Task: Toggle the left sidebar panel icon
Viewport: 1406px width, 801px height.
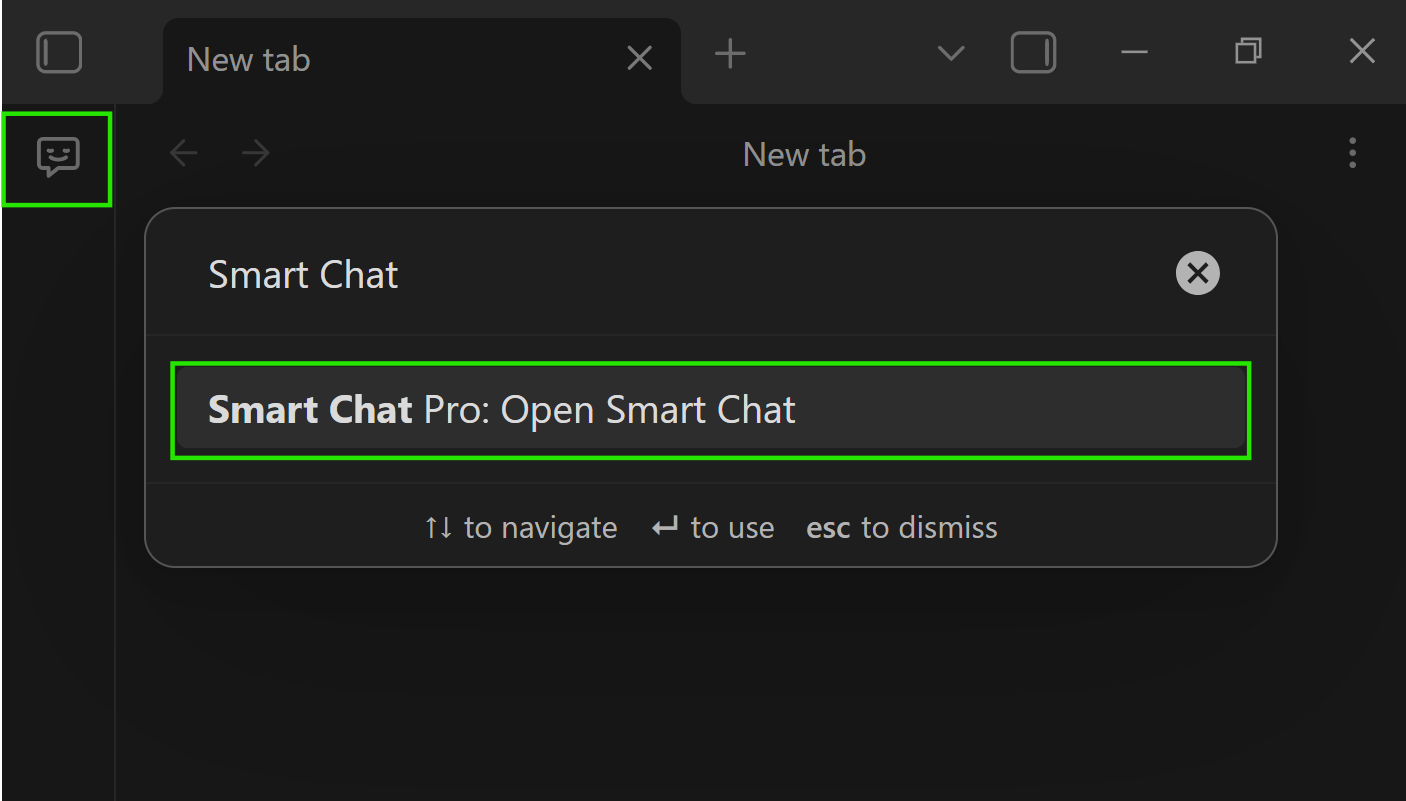Action: (59, 53)
